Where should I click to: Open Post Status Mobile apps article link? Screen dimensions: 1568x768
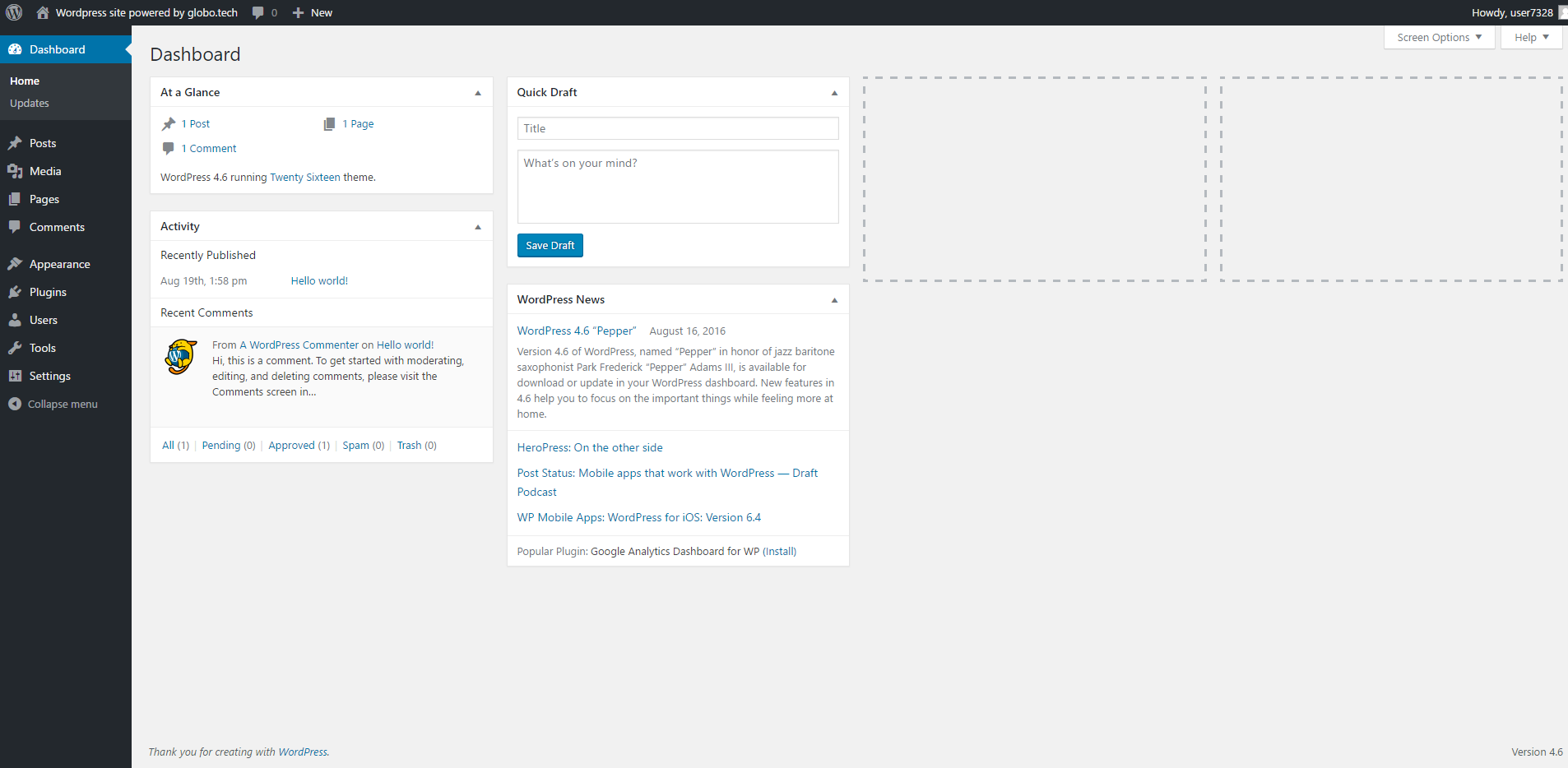[x=667, y=482]
